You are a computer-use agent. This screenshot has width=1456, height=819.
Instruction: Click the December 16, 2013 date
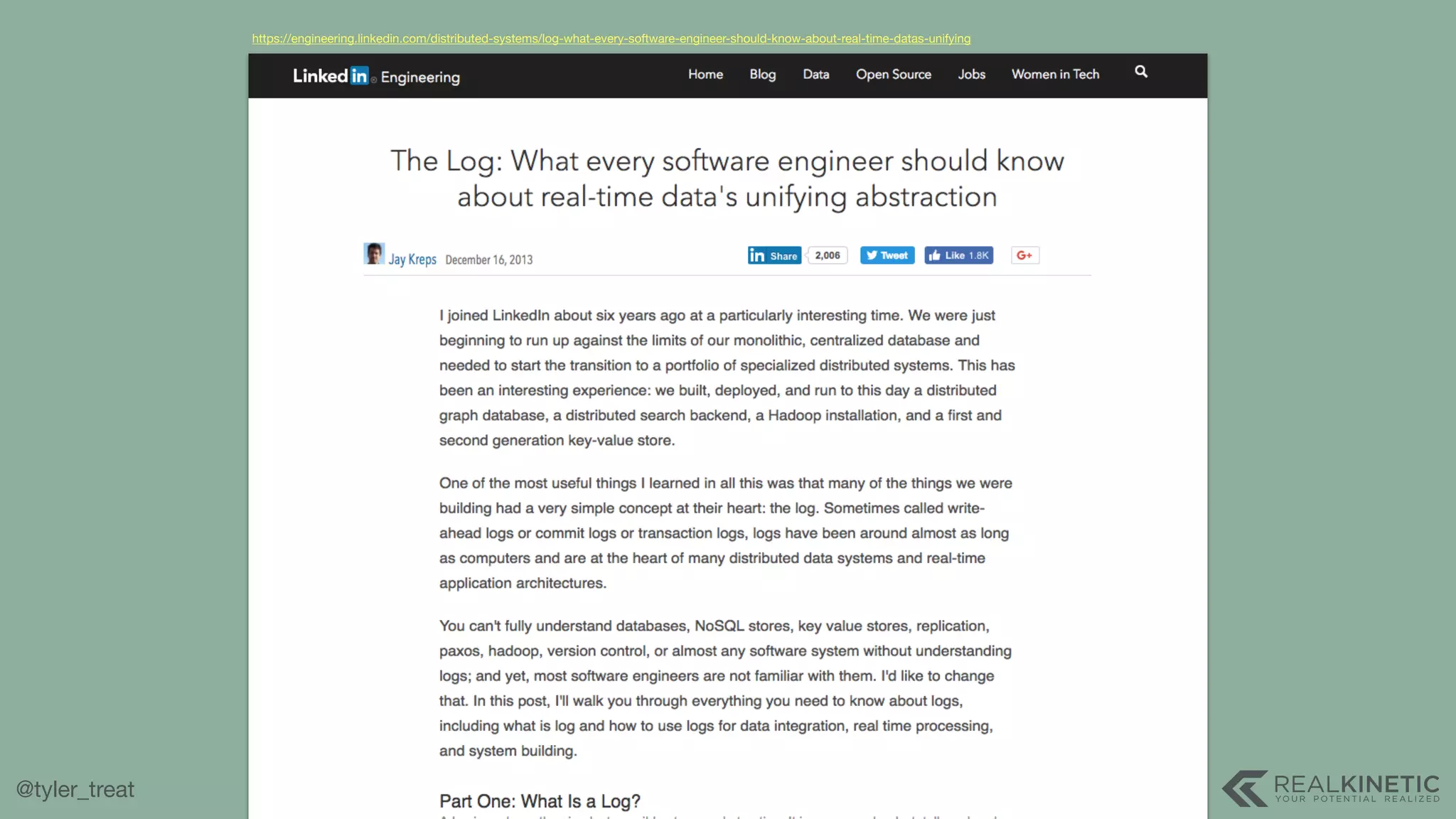(489, 260)
